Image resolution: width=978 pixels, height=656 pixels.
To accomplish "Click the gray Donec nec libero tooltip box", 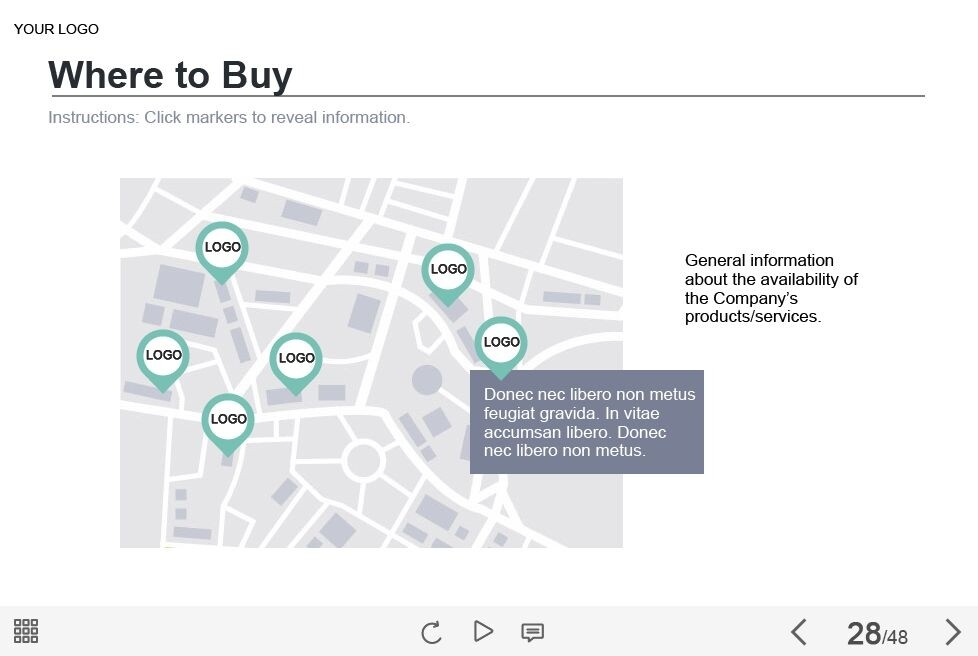I will tap(587, 422).
